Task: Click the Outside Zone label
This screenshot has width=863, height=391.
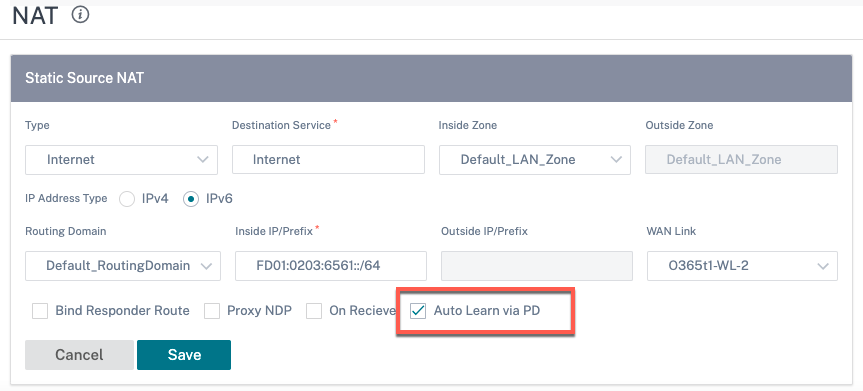Action: pyautogui.click(x=679, y=126)
